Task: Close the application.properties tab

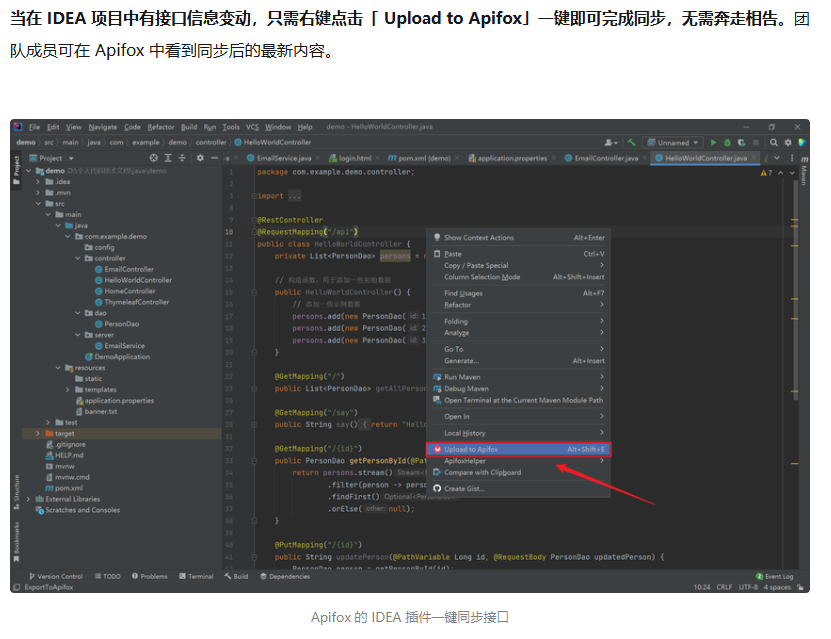Action: point(553,158)
